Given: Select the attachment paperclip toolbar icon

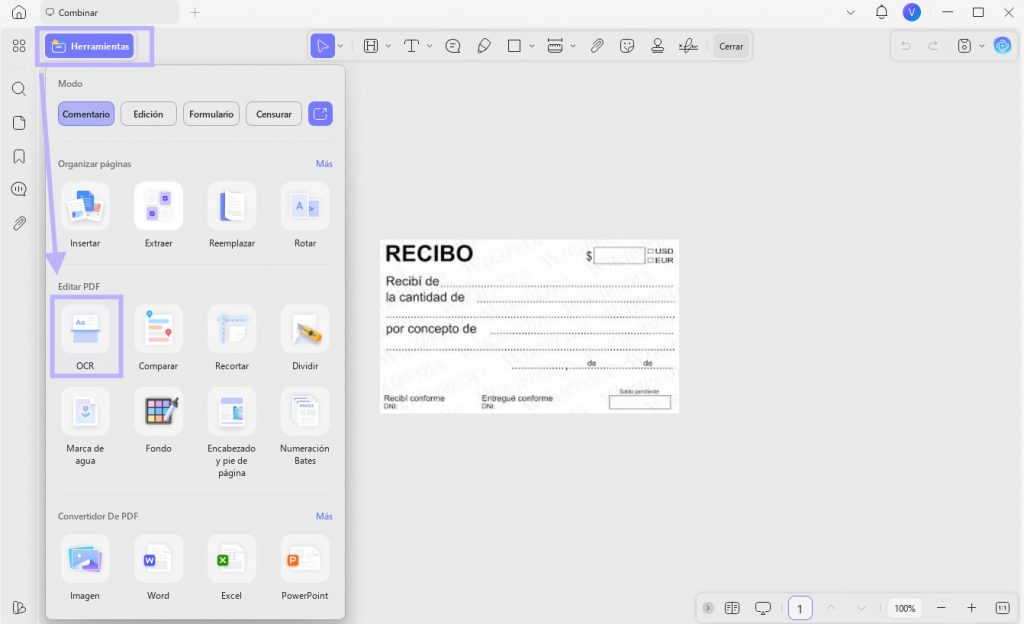Looking at the screenshot, I should point(597,46).
